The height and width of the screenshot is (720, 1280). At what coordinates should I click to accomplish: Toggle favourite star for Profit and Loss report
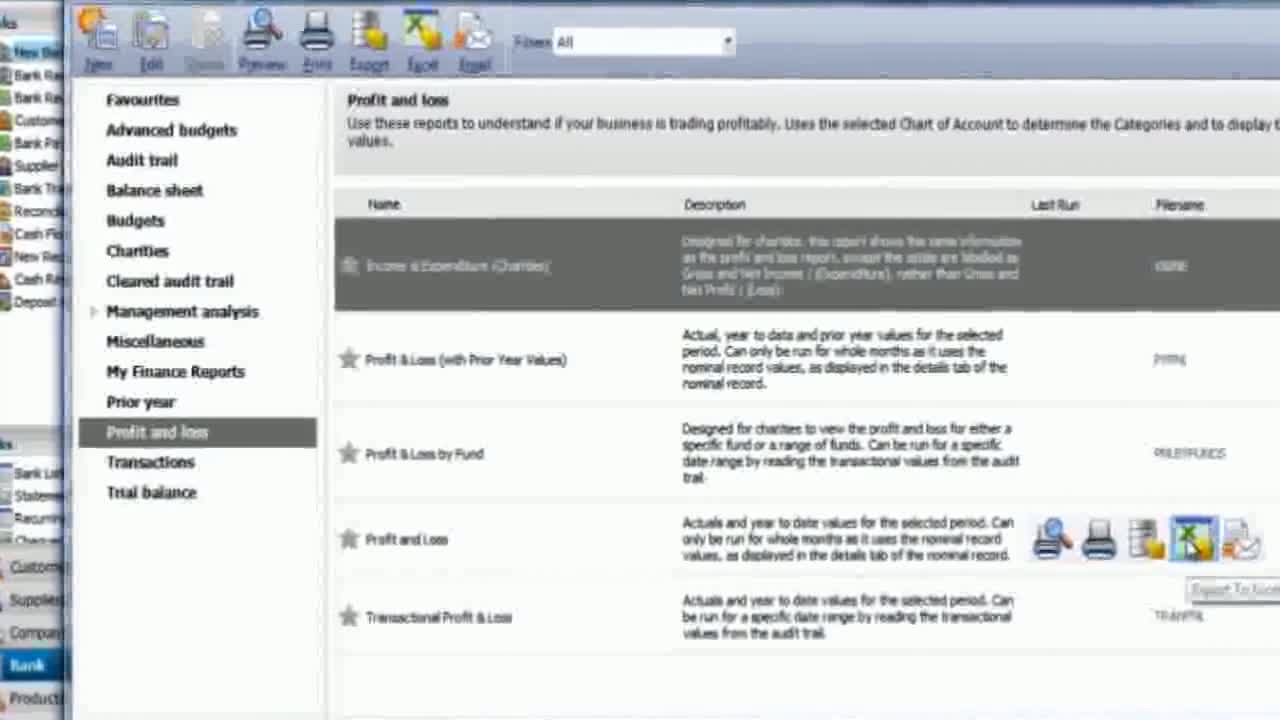(x=349, y=539)
